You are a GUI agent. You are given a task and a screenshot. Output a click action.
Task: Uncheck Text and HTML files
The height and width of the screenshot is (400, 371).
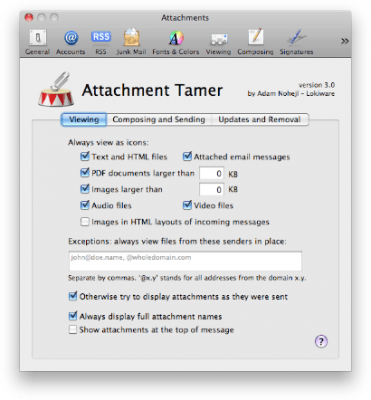point(85,156)
